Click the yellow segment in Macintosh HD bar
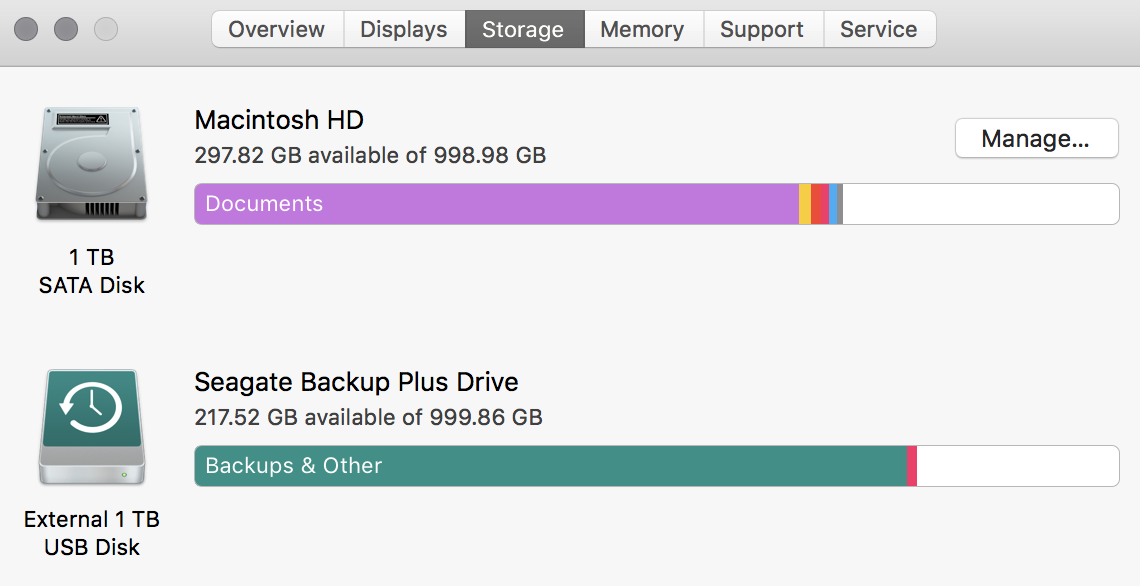The height and width of the screenshot is (586, 1140). tap(805, 204)
